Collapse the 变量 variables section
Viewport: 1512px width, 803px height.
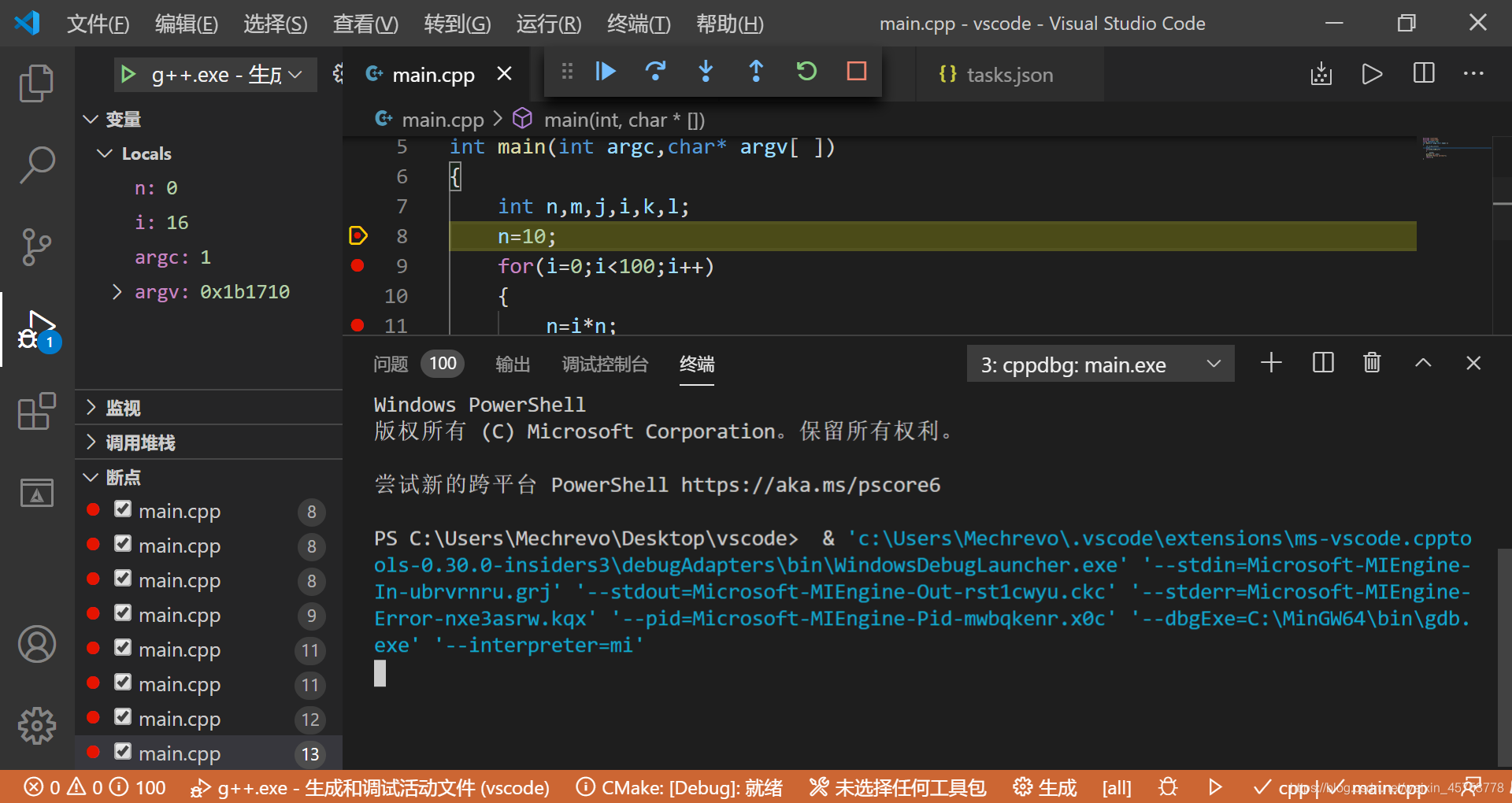tap(209, 119)
